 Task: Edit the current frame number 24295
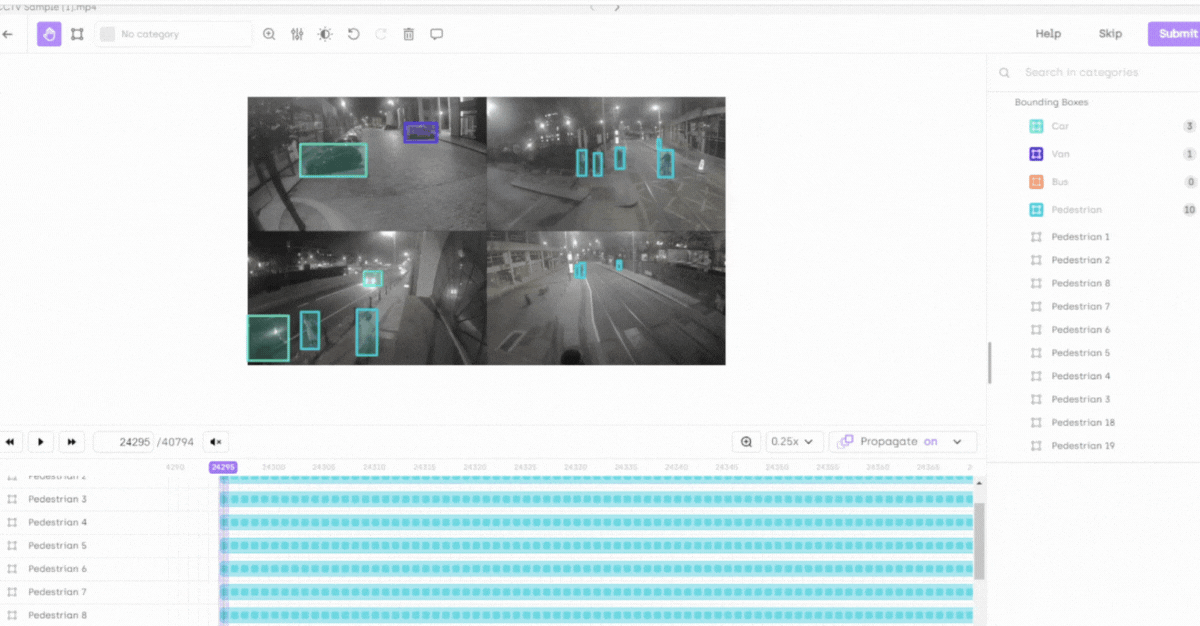coord(134,442)
